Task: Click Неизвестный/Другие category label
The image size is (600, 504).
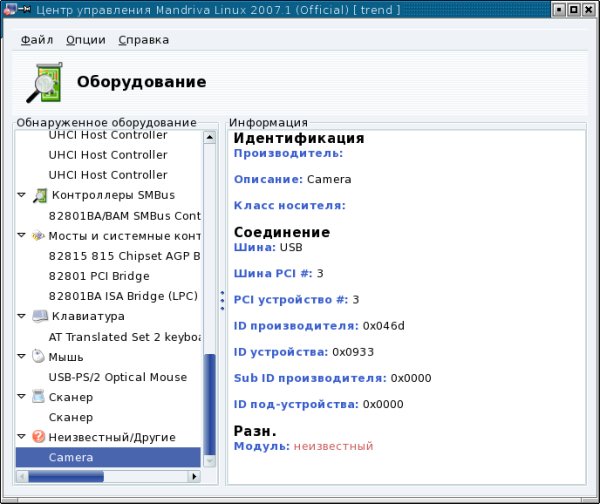Action: 112,437
